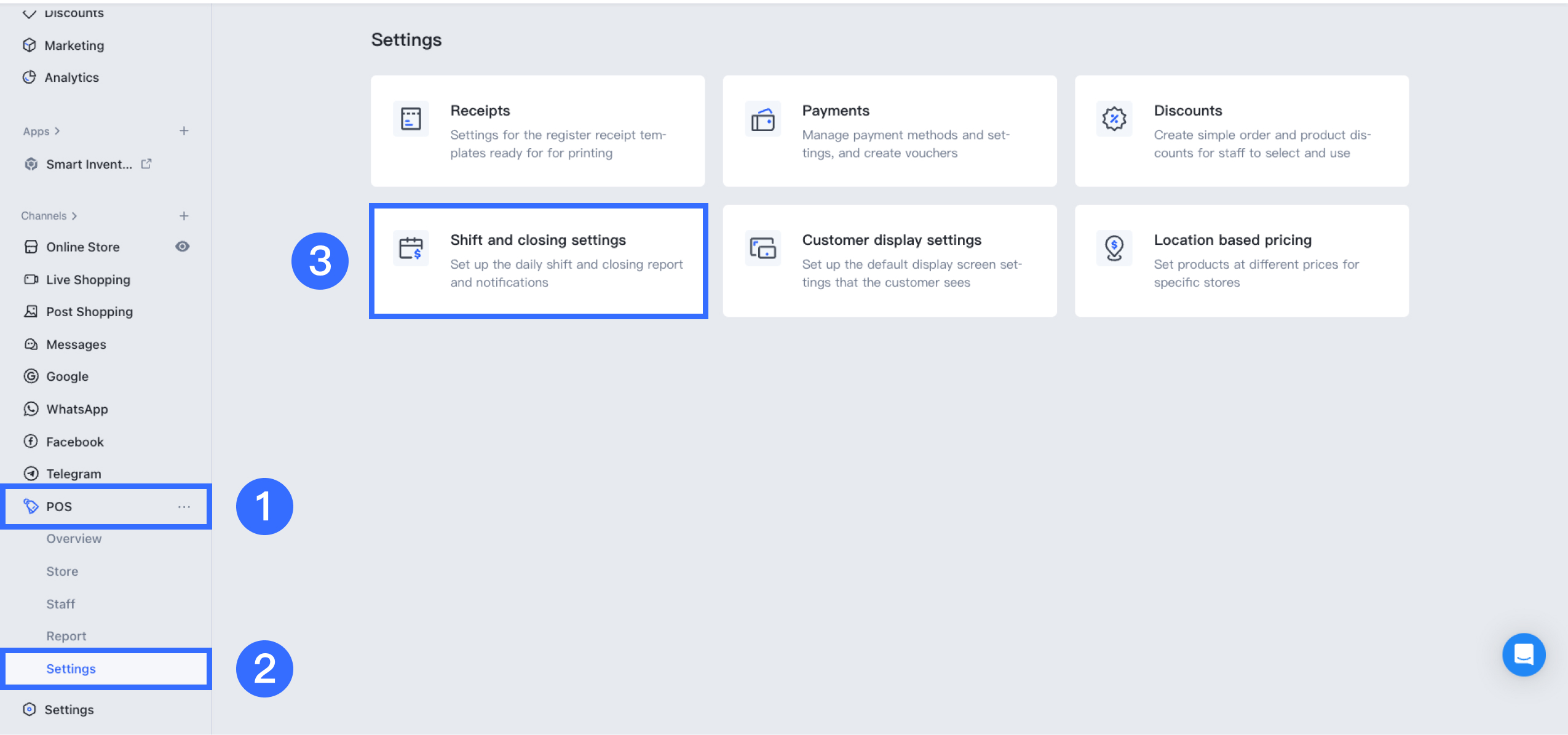Click the Discounts percent badge icon
Viewport: 1568px width, 735px height.
(x=1114, y=119)
